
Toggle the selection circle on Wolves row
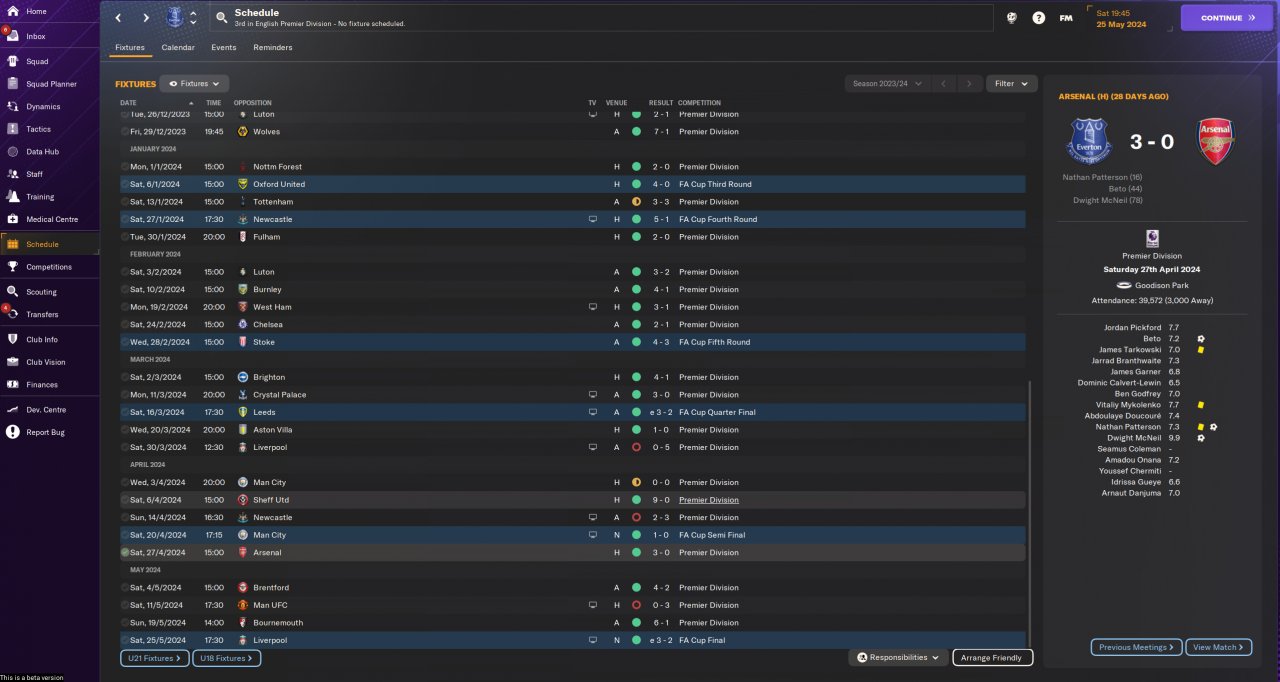point(125,132)
